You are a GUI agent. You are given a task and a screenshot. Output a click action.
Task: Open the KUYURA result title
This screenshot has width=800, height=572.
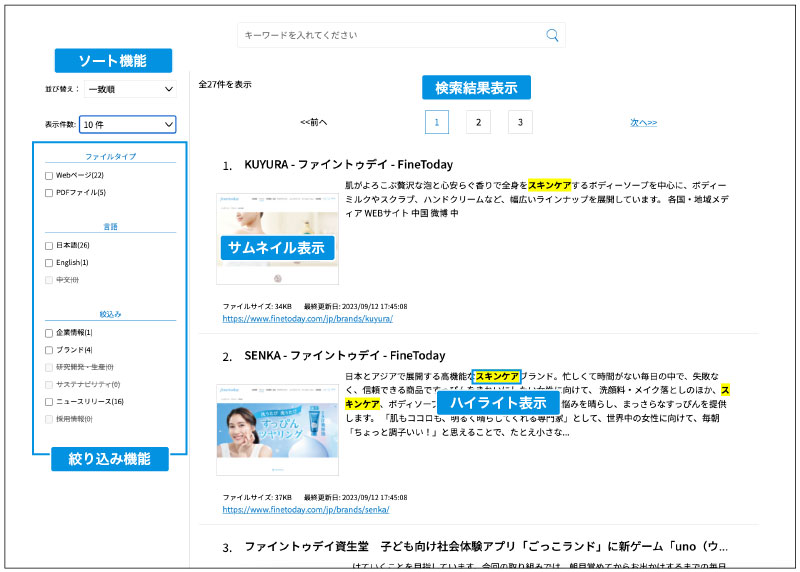coord(348,164)
